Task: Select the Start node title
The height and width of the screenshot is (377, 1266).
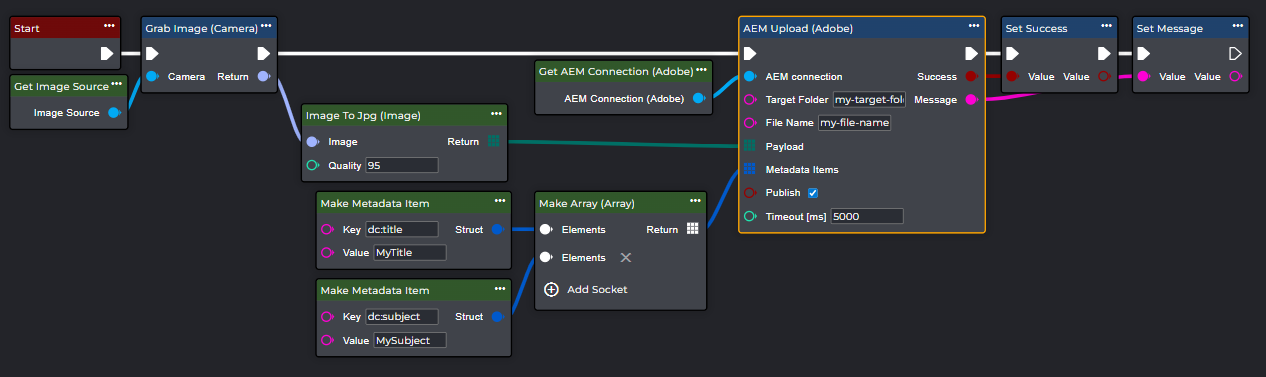Action: 27,29
